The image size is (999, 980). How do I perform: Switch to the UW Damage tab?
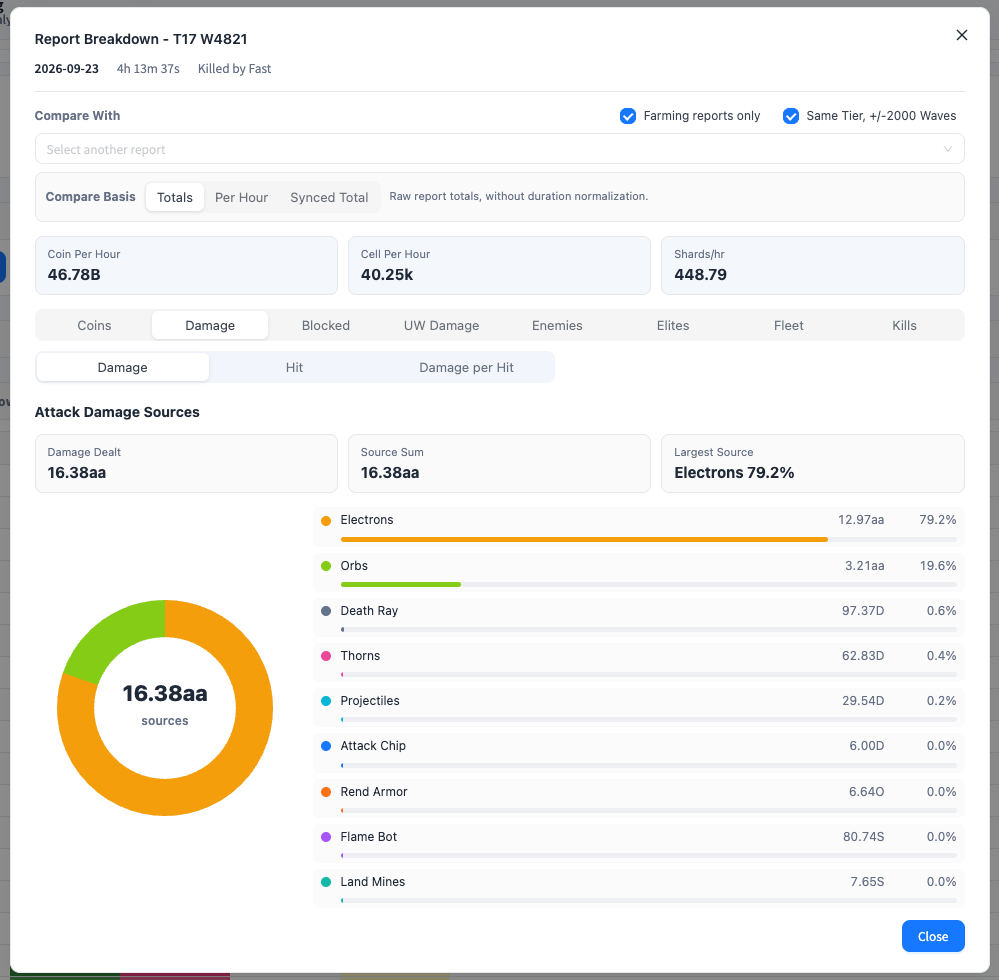pos(442,326)
